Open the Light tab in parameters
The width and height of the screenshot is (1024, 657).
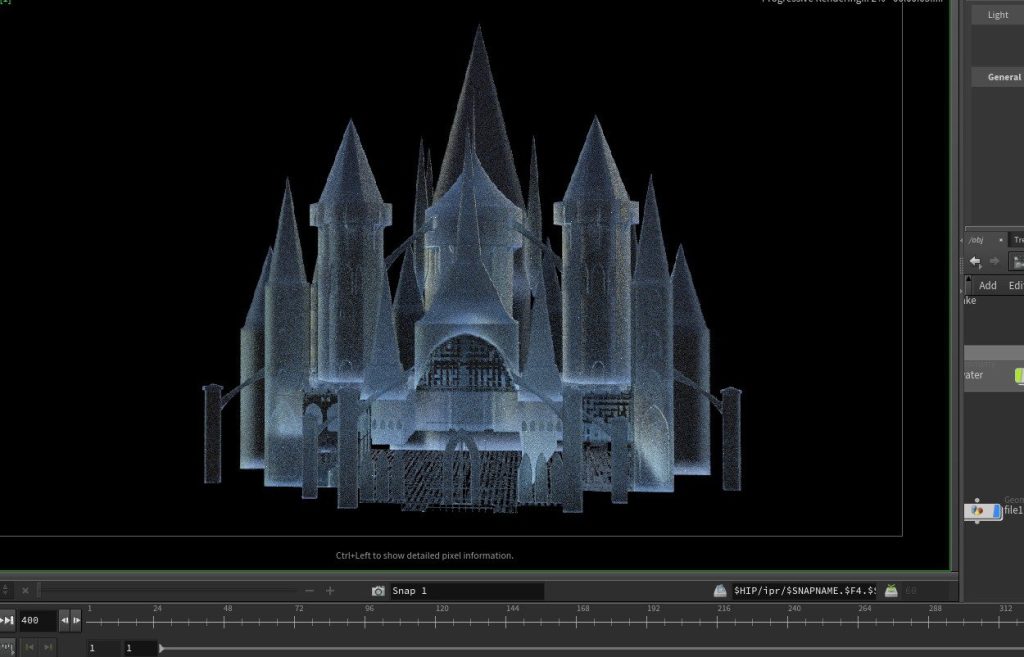pyautogui.click(x=997, y=15)
